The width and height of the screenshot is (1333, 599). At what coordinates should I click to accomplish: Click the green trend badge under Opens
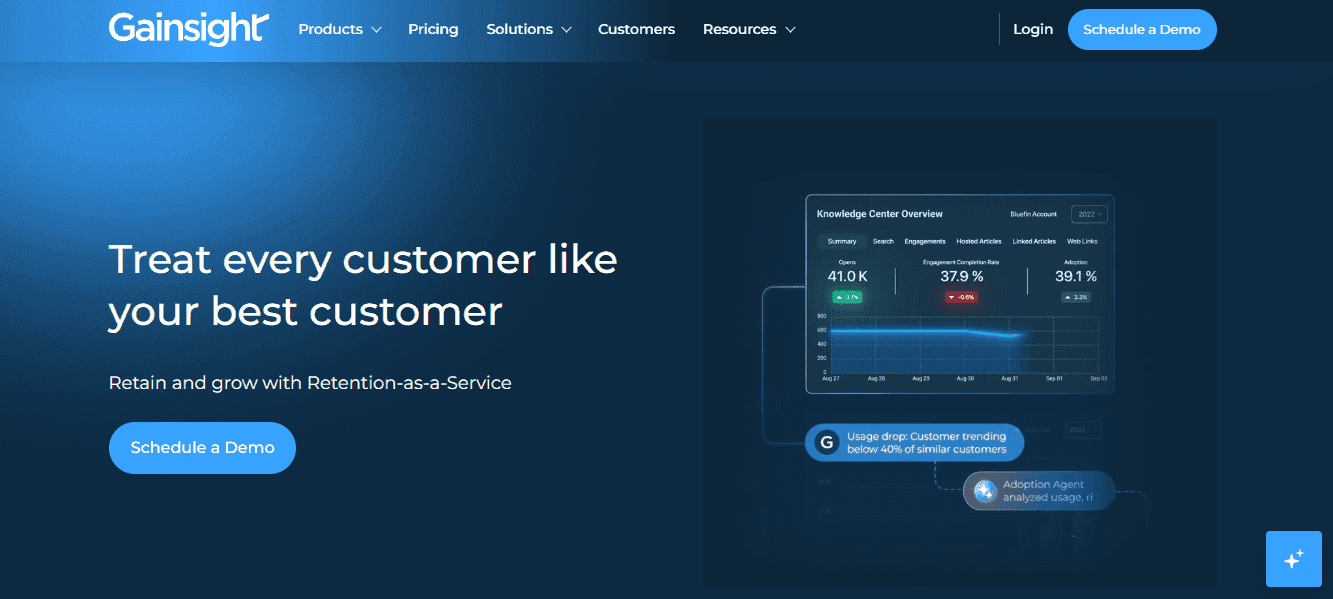point(846,297)
